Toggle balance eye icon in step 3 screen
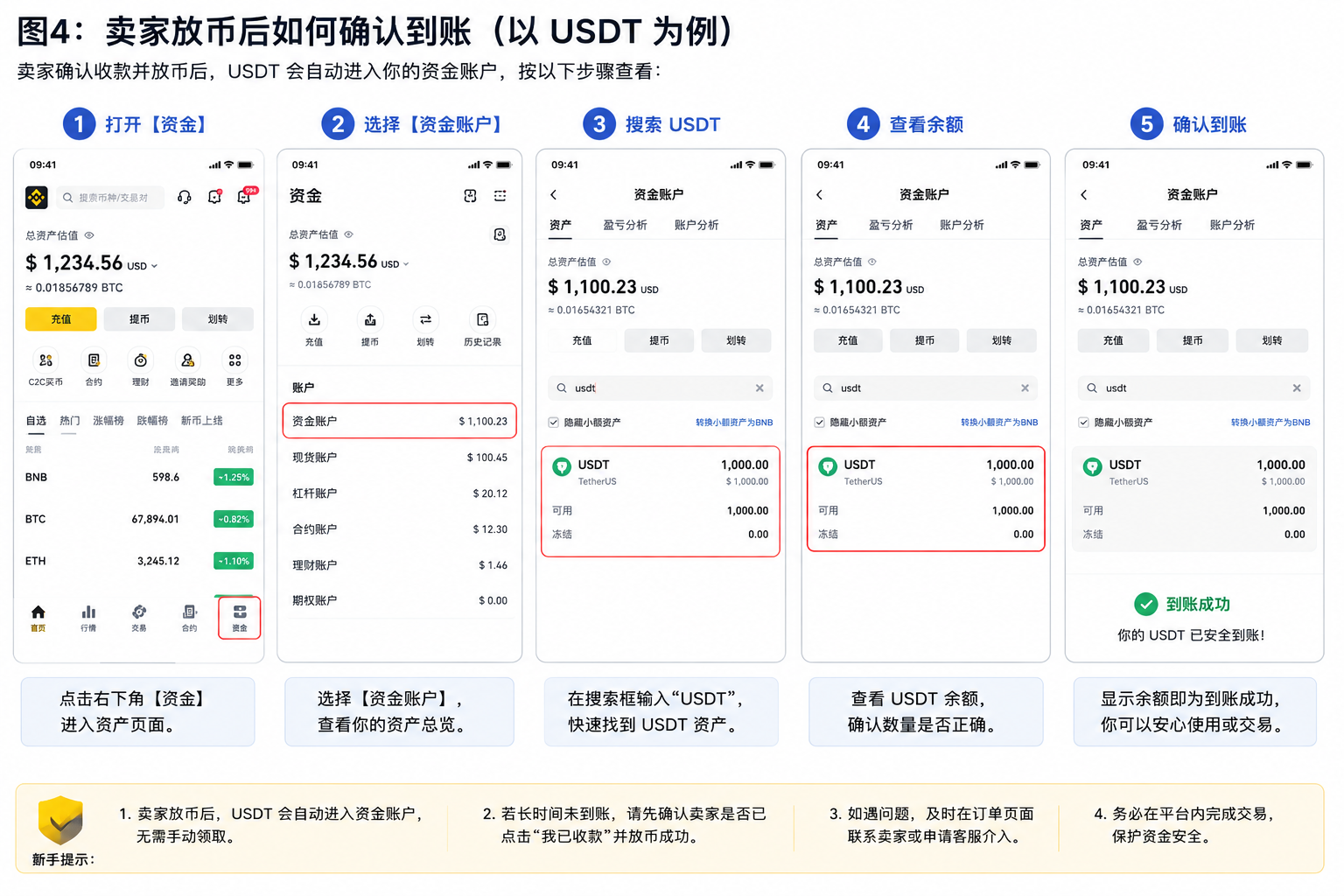 pyautogui.click(x=606, y=262)
